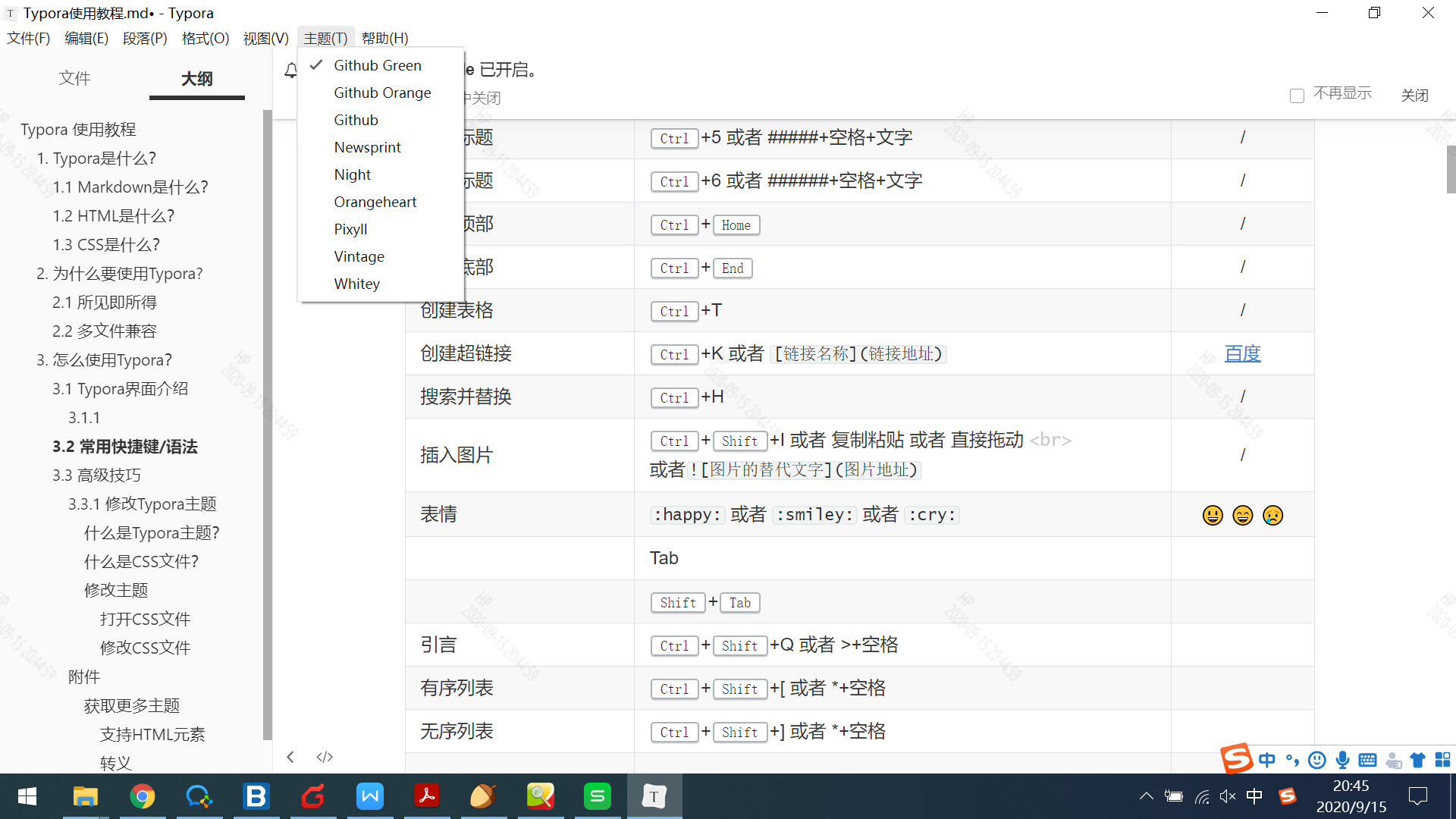
Task: Click the crying emoji in the table
Action: pyautogui.click(x=1273, y=515)
